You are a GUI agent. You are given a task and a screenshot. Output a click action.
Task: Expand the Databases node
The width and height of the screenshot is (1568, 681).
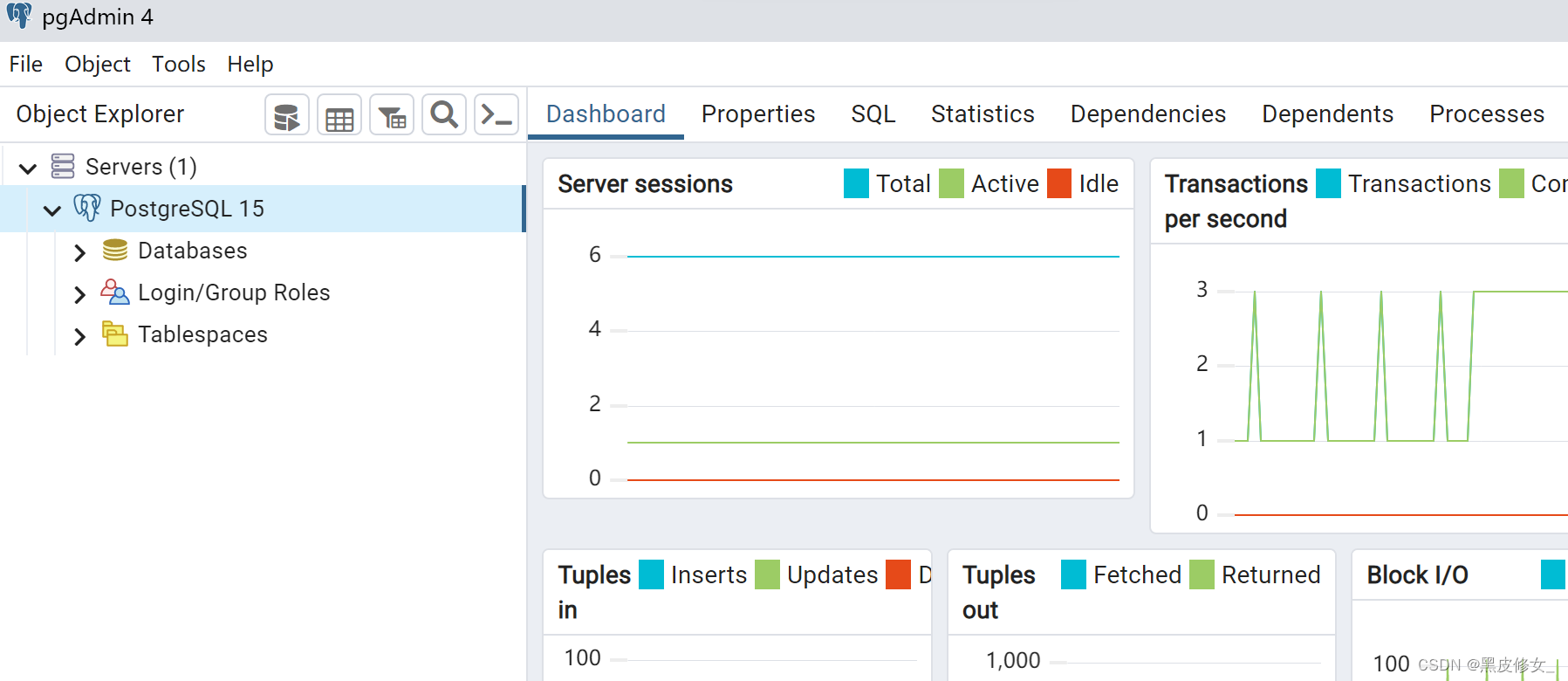click(x=79, y=252)
